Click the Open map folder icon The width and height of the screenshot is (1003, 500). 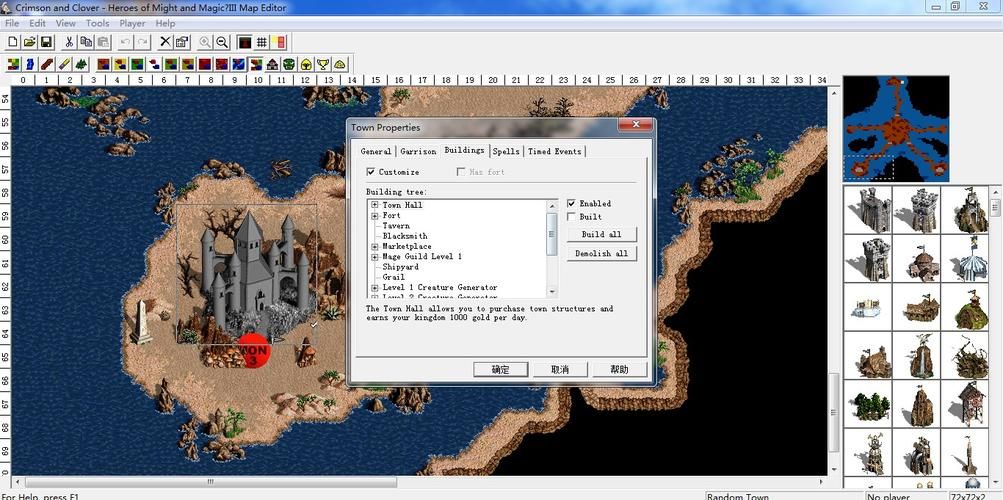coord(30,42)
